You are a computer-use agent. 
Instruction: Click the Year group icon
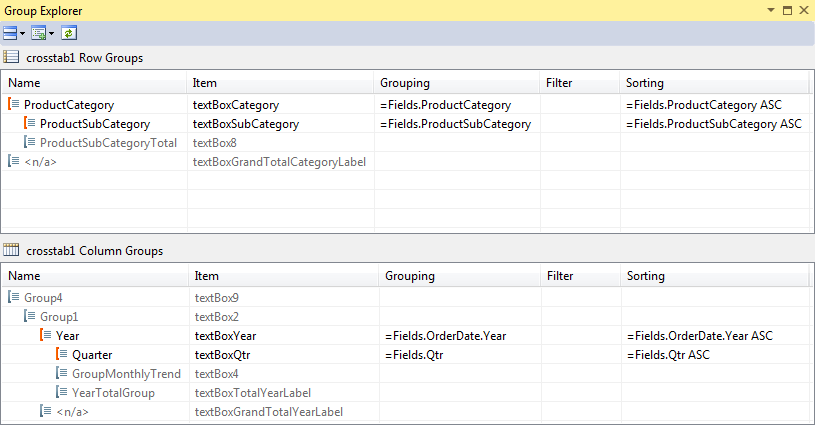(46, 335)
